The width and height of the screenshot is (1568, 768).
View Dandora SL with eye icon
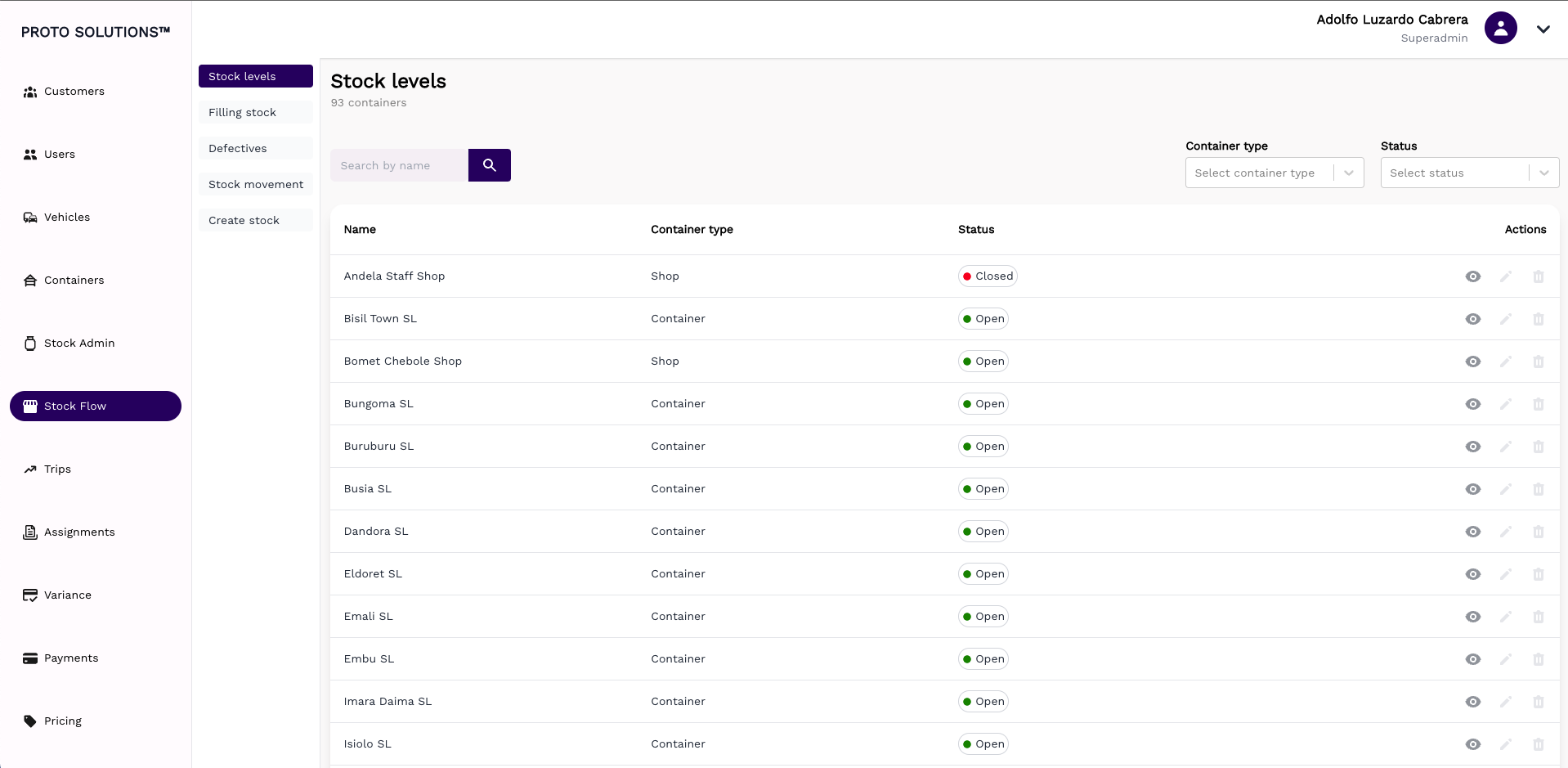(1473, 532)
